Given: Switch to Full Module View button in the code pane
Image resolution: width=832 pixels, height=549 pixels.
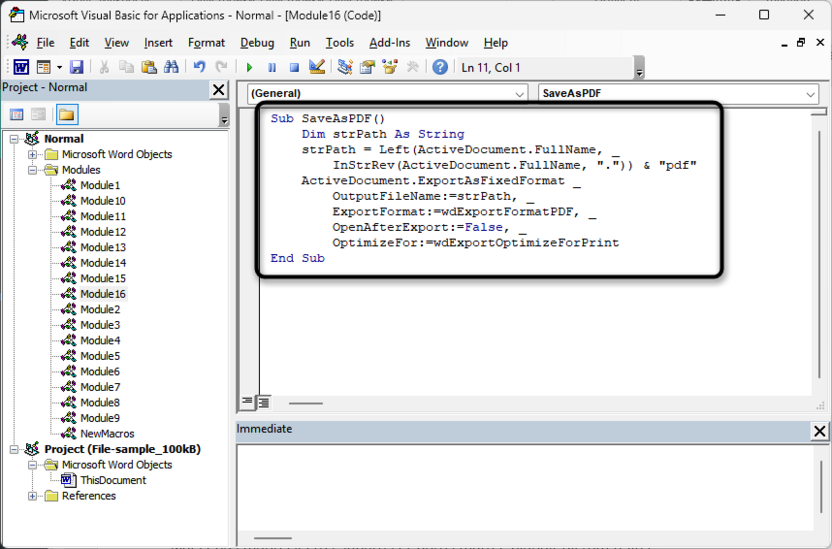Looking at the screenshot, I should point(264,403).
